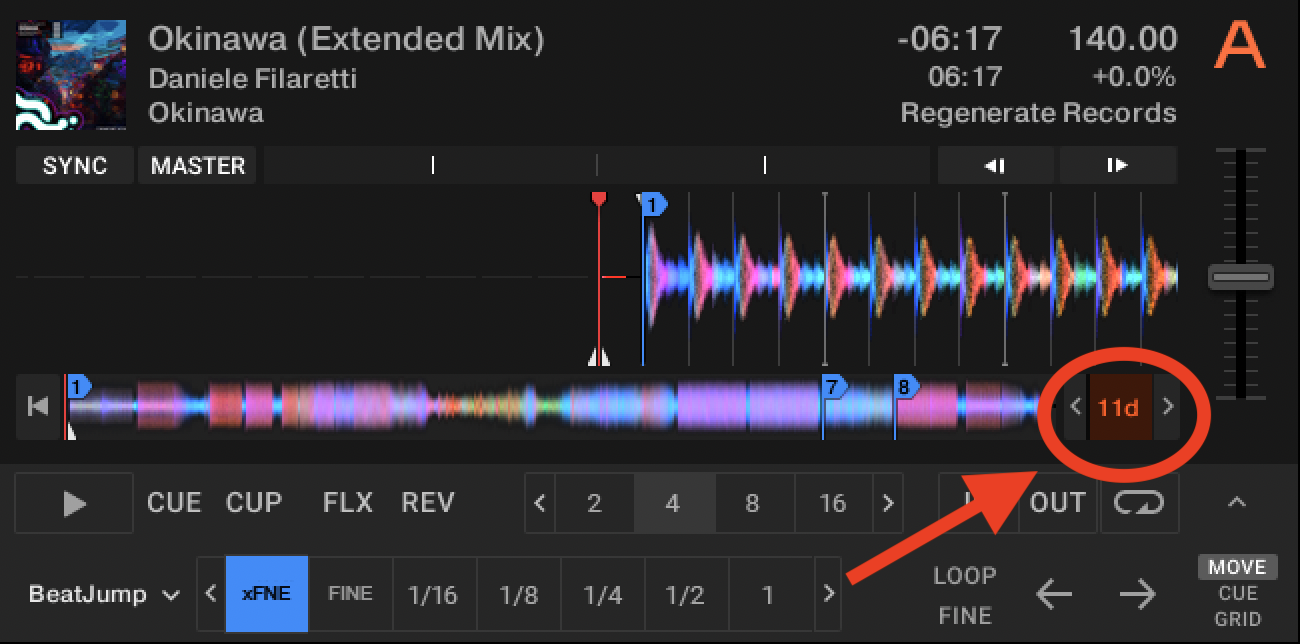Reset key lock on 11d key display
Screen dimensions: 1300x644
1119,407
